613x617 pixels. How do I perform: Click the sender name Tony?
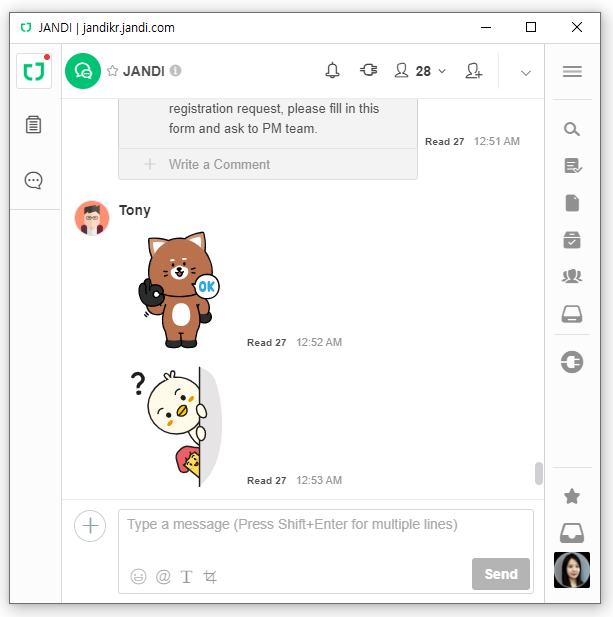click(135, 210)
